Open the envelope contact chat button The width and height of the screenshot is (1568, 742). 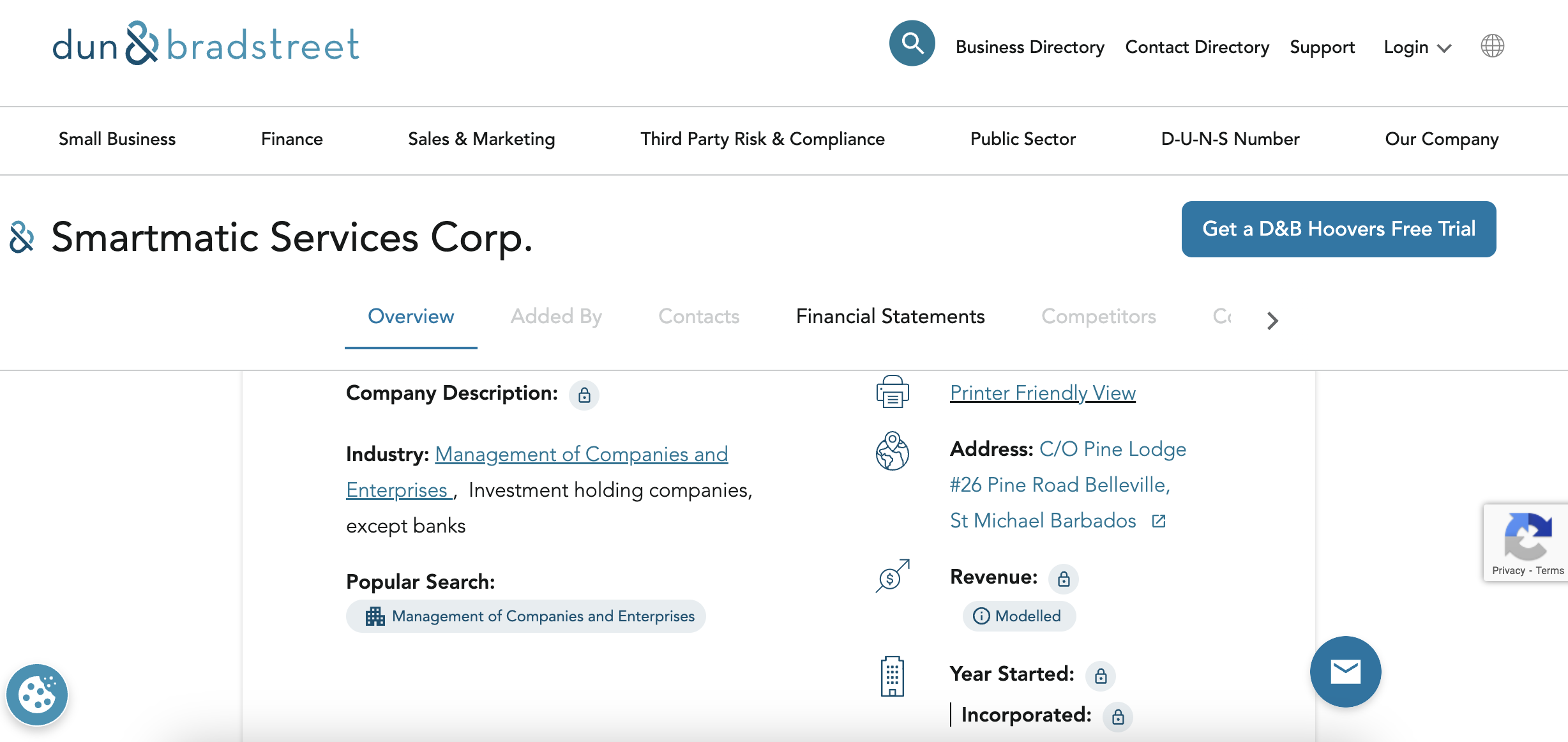1346,672
